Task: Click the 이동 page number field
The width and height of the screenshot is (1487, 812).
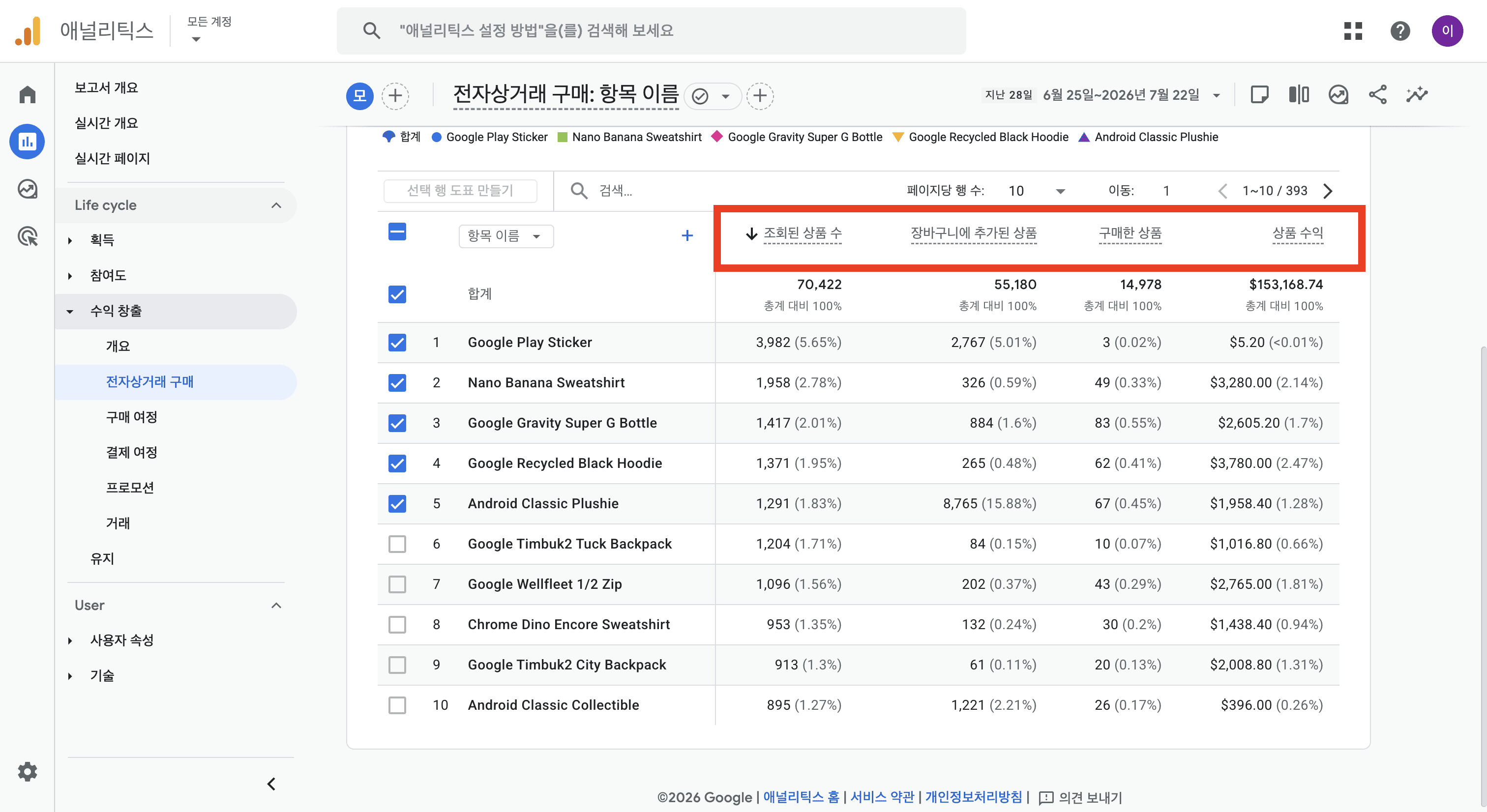Action: pos(1166,191)
